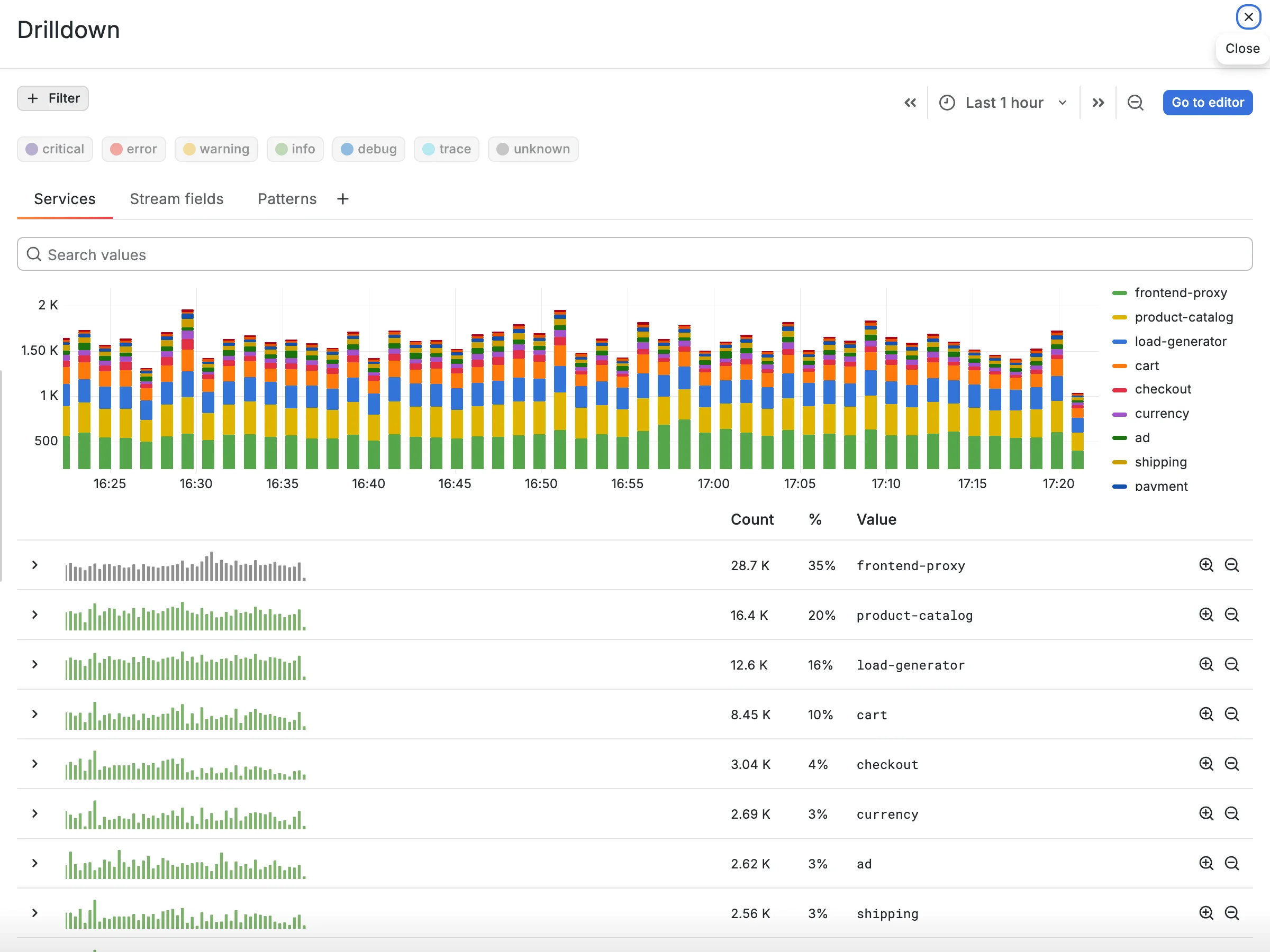Include product-catalog using the plus magnifier

1205,615
